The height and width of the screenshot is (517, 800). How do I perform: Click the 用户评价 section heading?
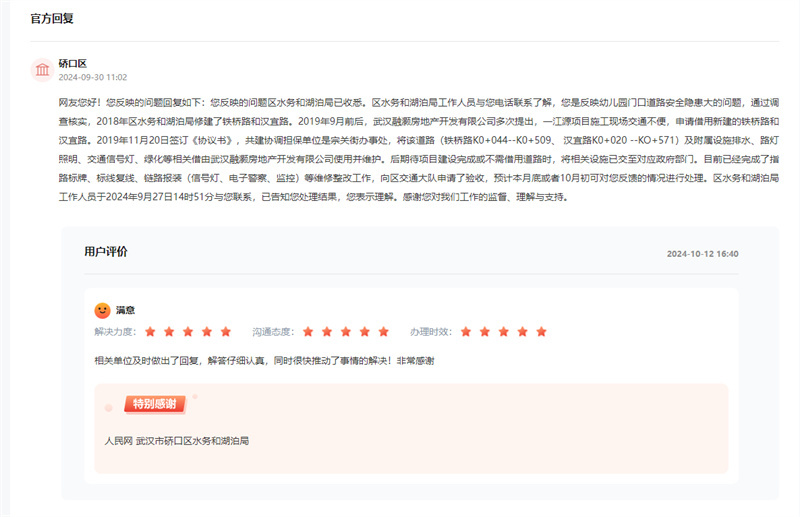tap(106, 252)
